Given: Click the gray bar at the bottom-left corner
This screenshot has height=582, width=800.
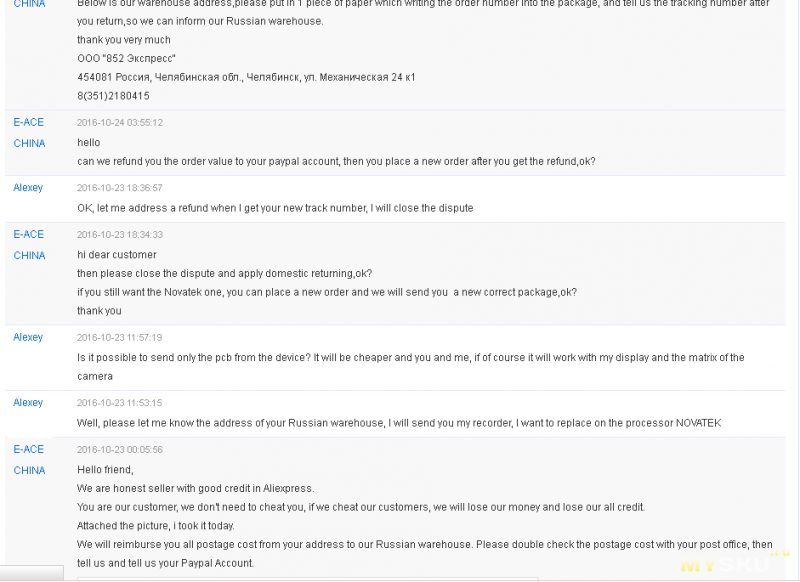Looking at the screenshot, I should (32, 573).
